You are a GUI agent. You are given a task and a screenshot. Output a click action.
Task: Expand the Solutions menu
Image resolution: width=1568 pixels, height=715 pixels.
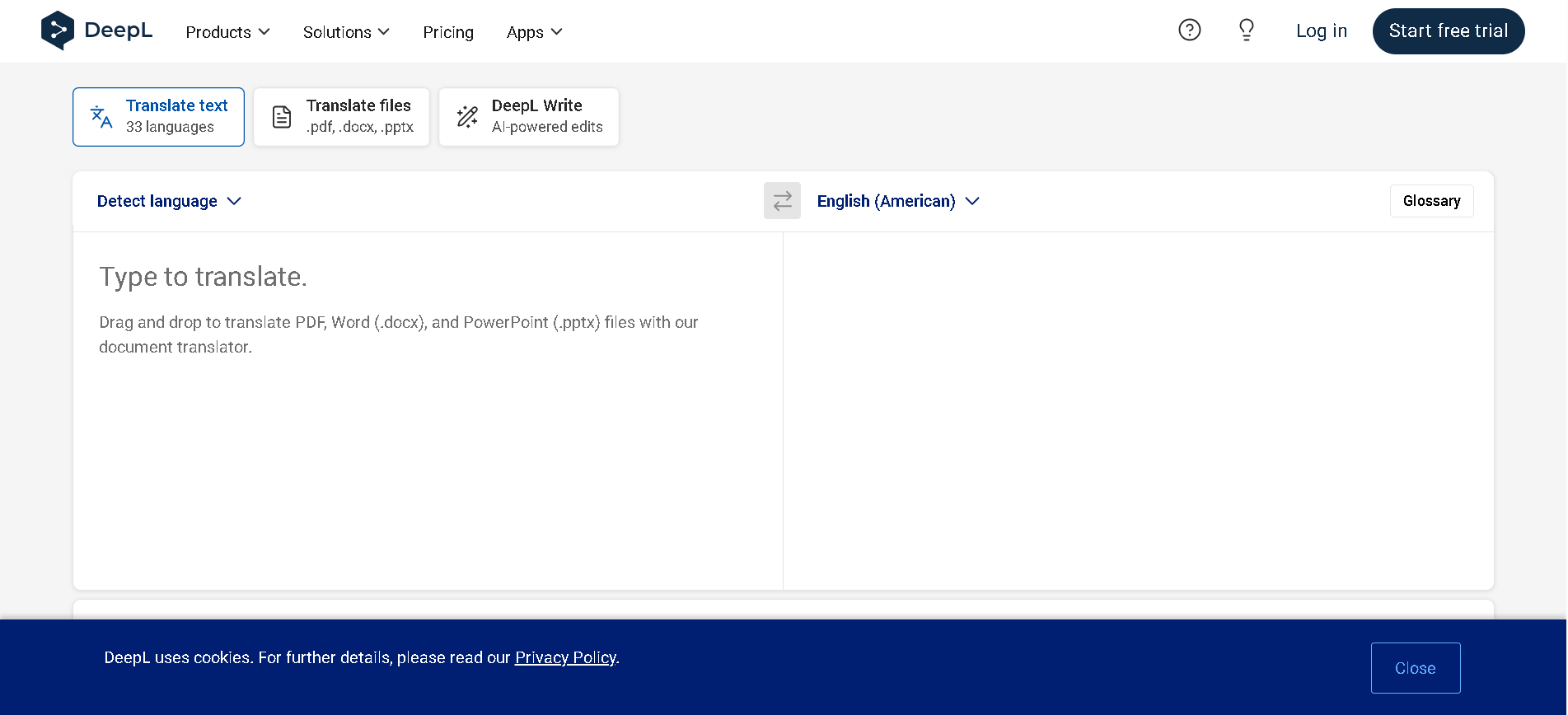pyautogui.click(x=346, y=32)
